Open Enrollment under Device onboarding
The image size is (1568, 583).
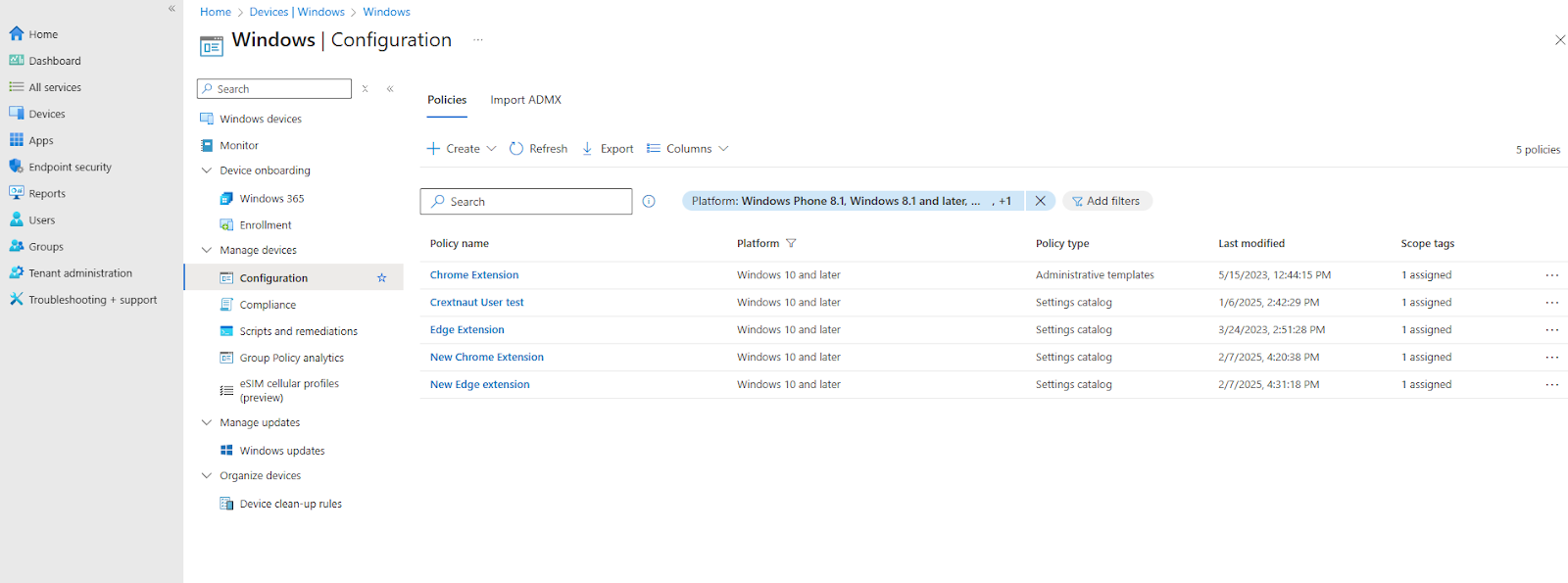tap(265, 224)
